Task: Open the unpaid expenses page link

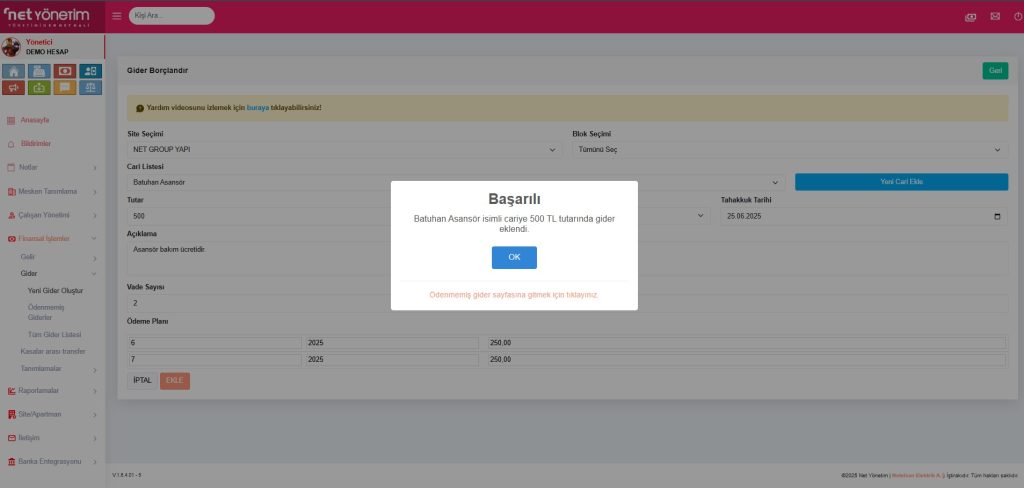Action: tap(513, 296)
